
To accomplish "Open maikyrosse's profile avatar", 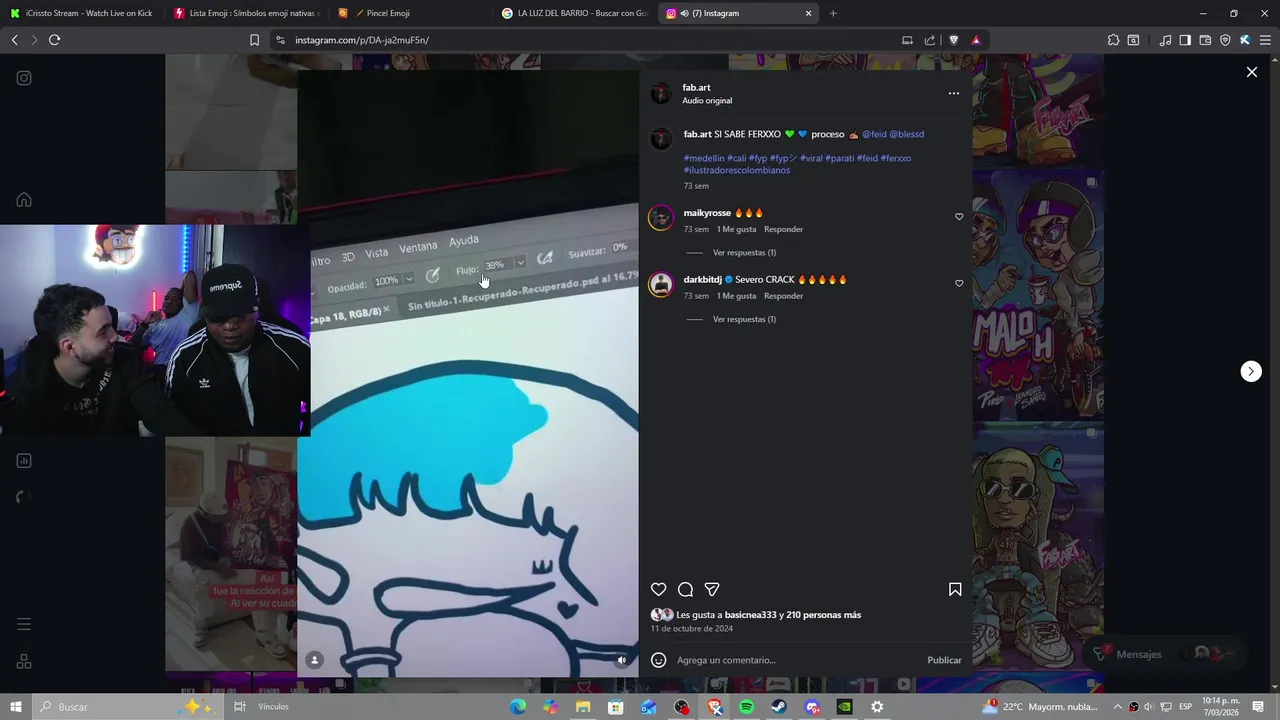I will pos(660,217).
